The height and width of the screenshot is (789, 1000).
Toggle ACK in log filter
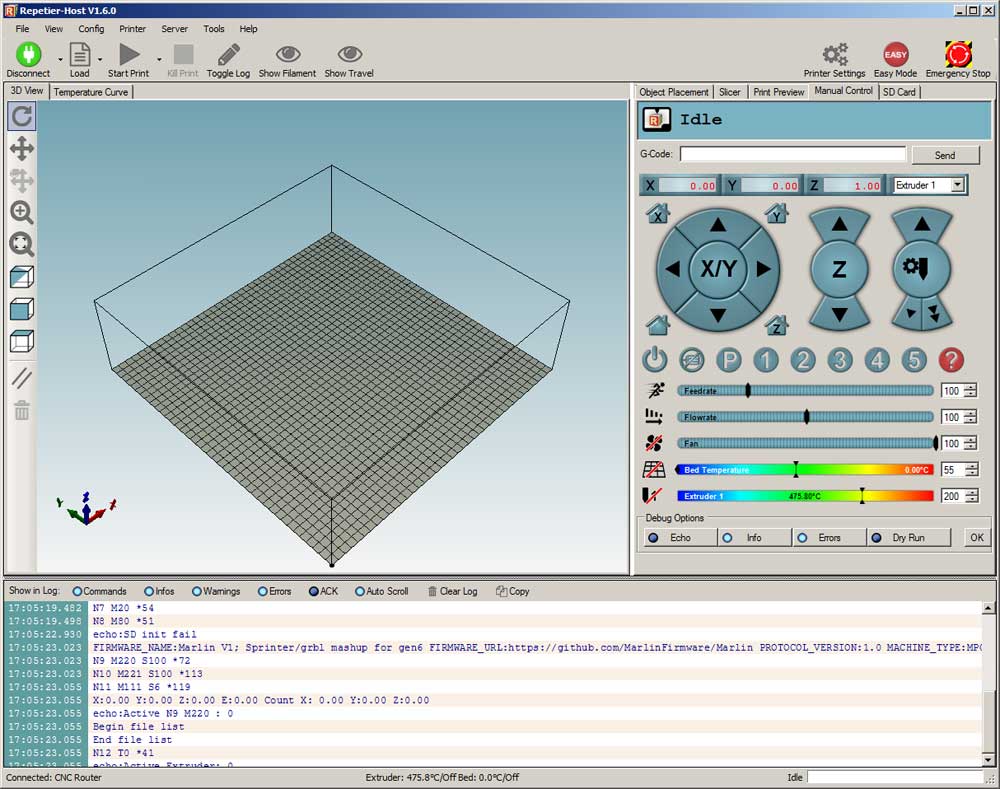[x=323, y=591]
